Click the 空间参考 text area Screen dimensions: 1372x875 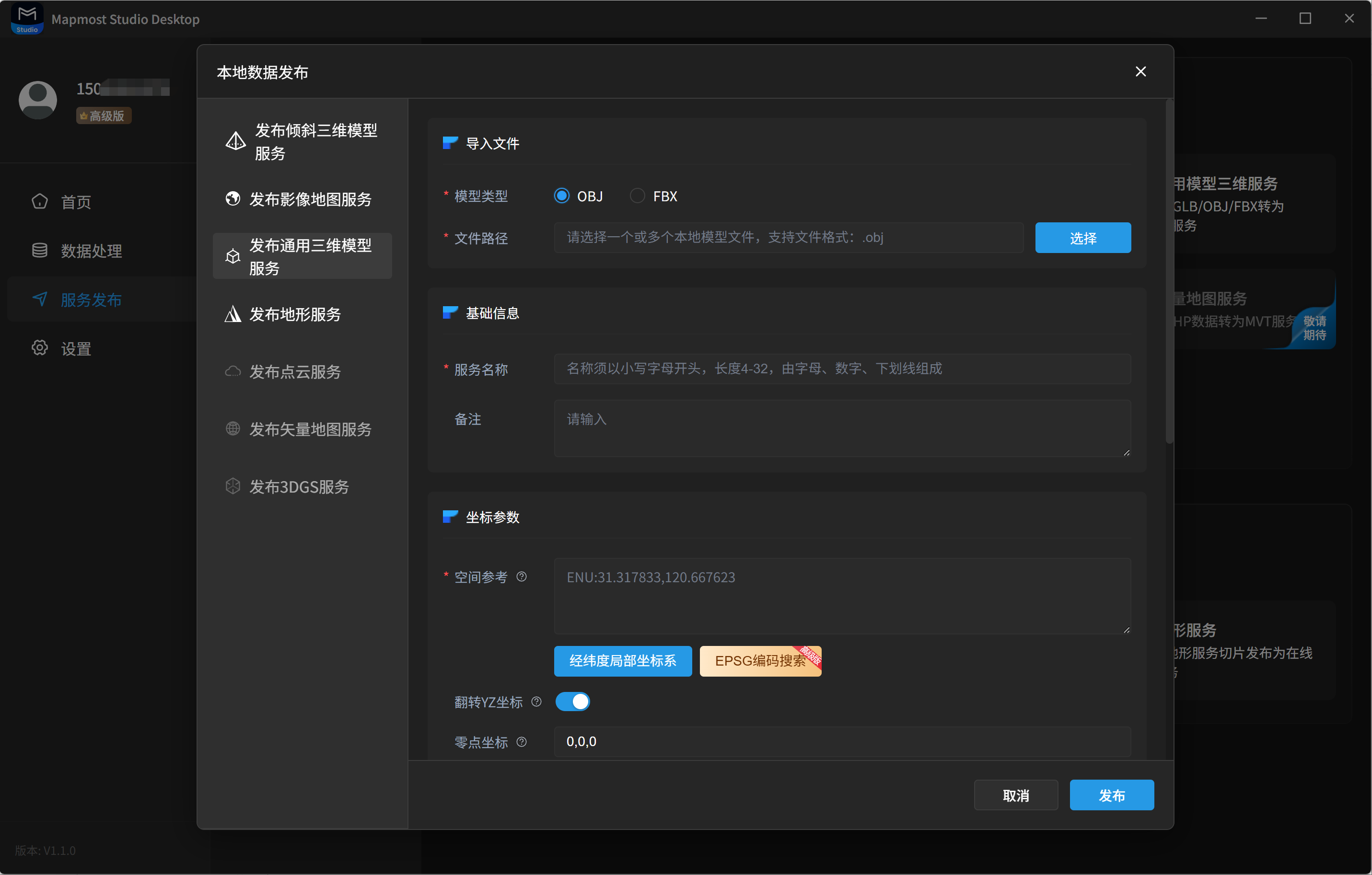point(843,596)
